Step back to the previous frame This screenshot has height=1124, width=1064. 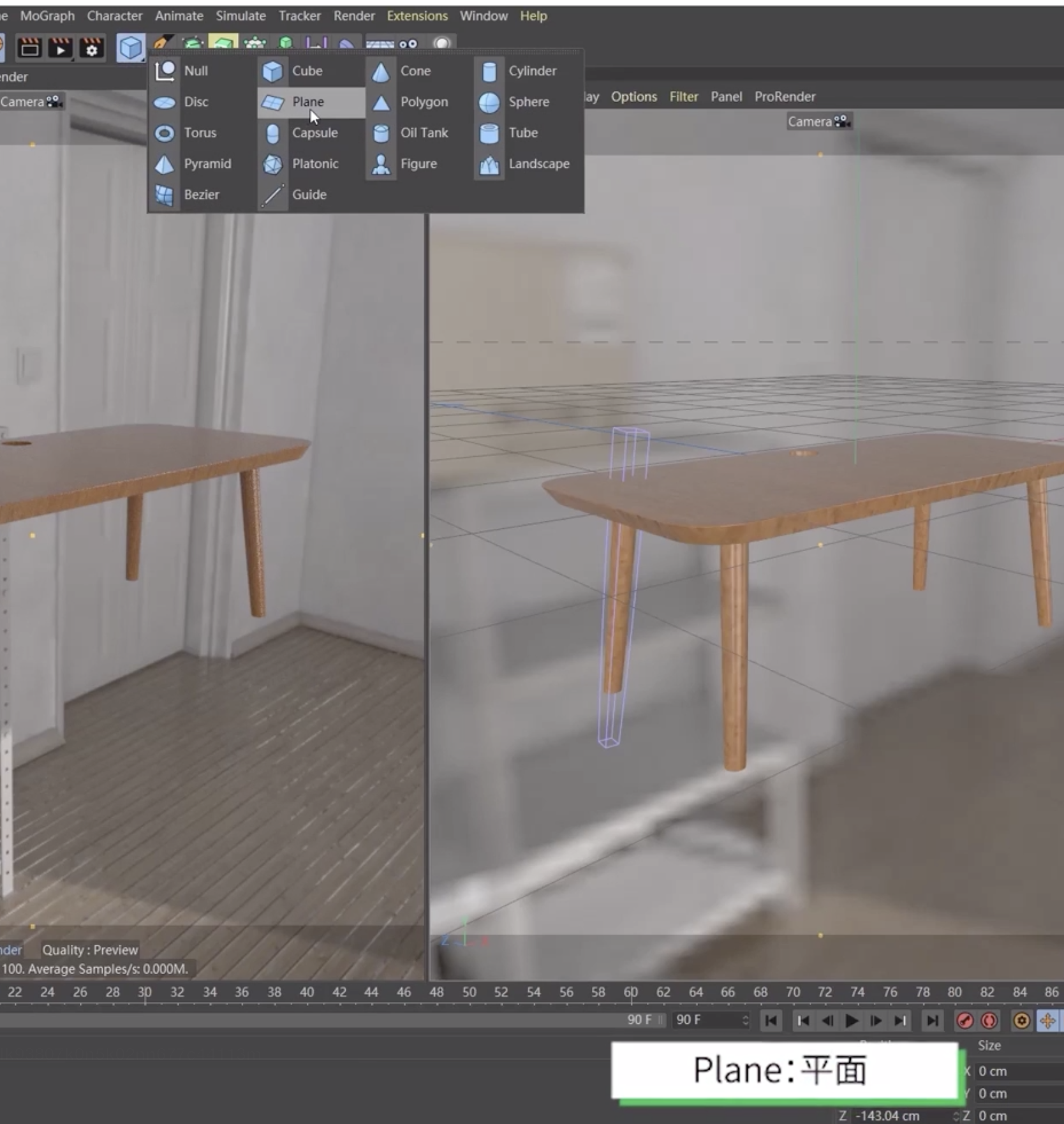tap(827, 1021)
